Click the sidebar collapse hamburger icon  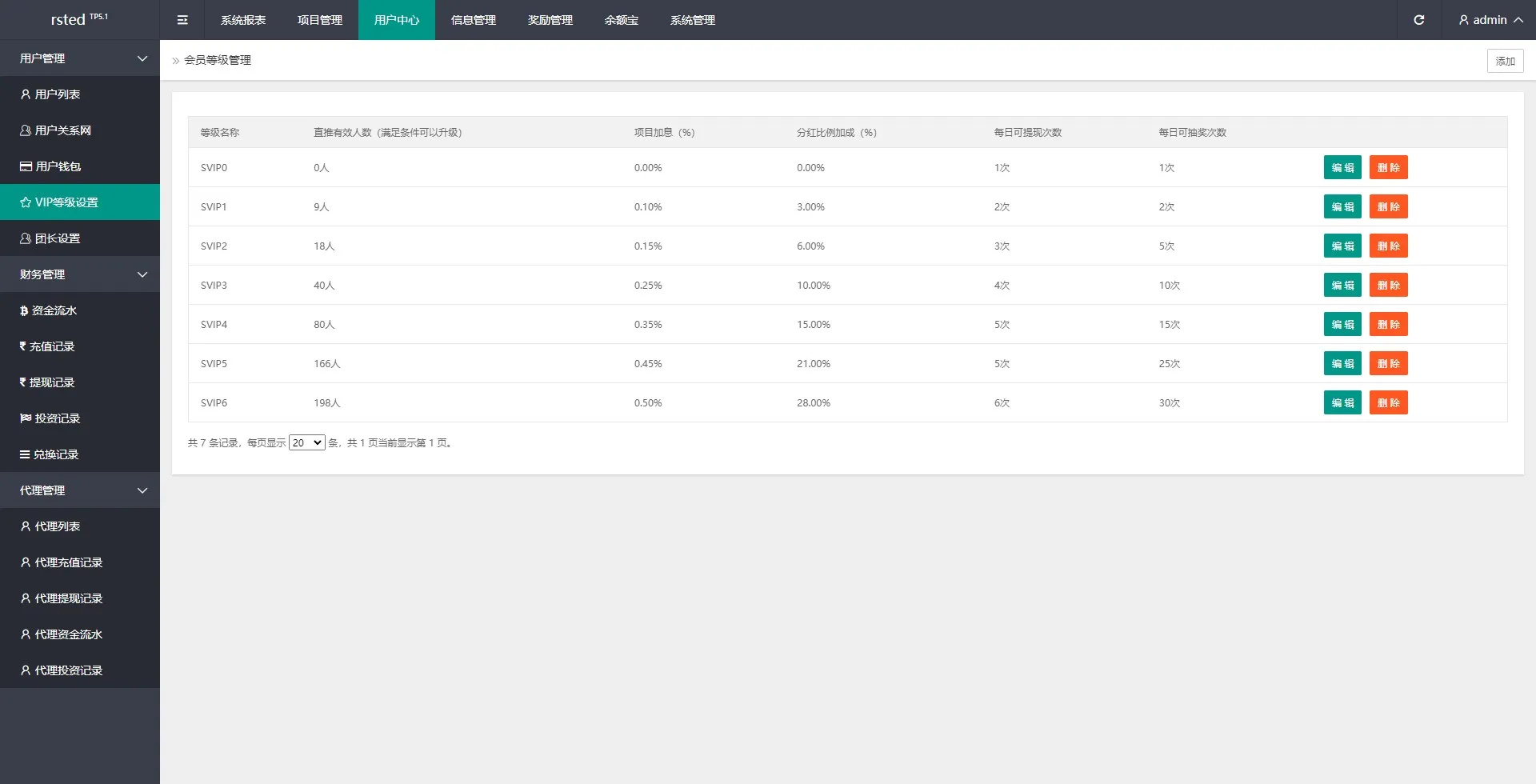point(182,20)
